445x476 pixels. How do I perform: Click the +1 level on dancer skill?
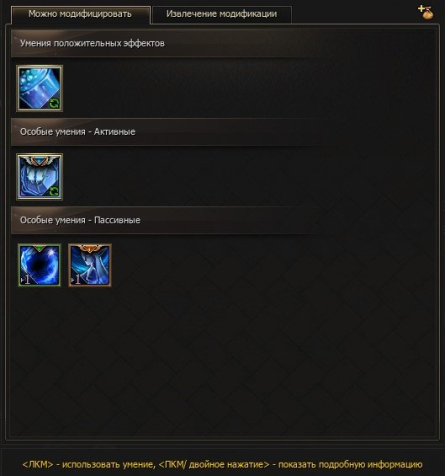tap(76, 279)
